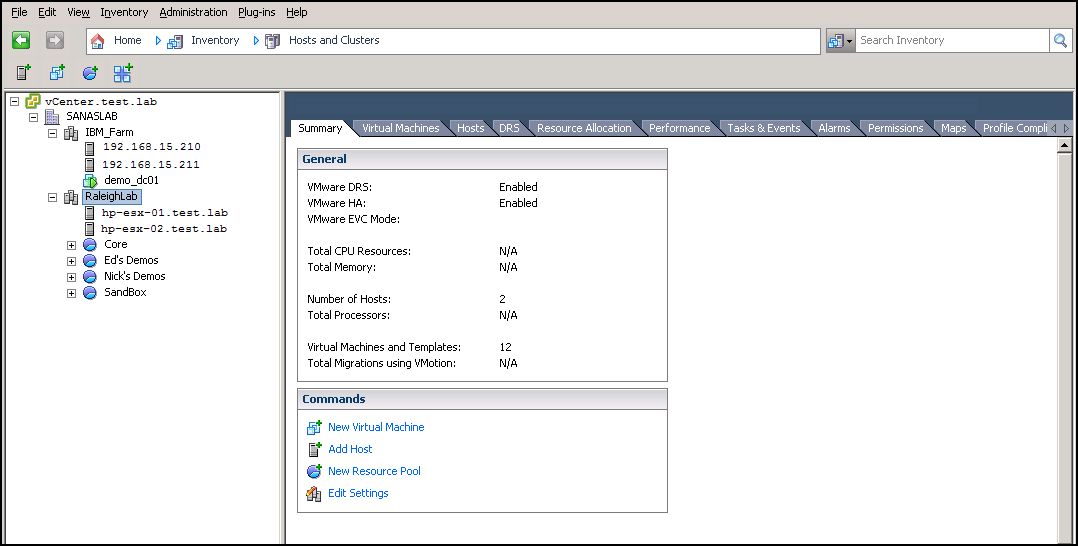The height and width of the screenshot is (546, 1078).
Task: Click the green Back navigation arrow
Action: tap(21, 40)
